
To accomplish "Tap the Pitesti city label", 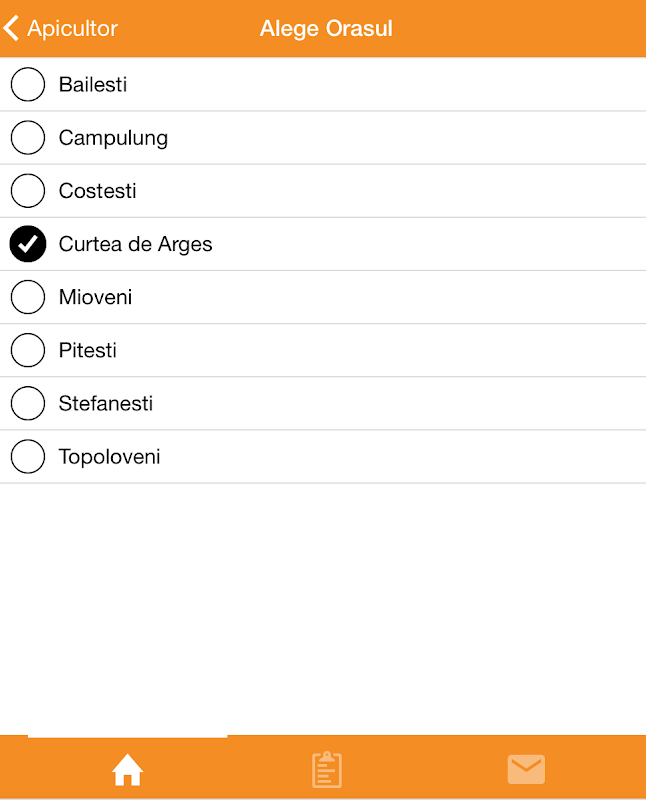I will (x=88, y=351).
